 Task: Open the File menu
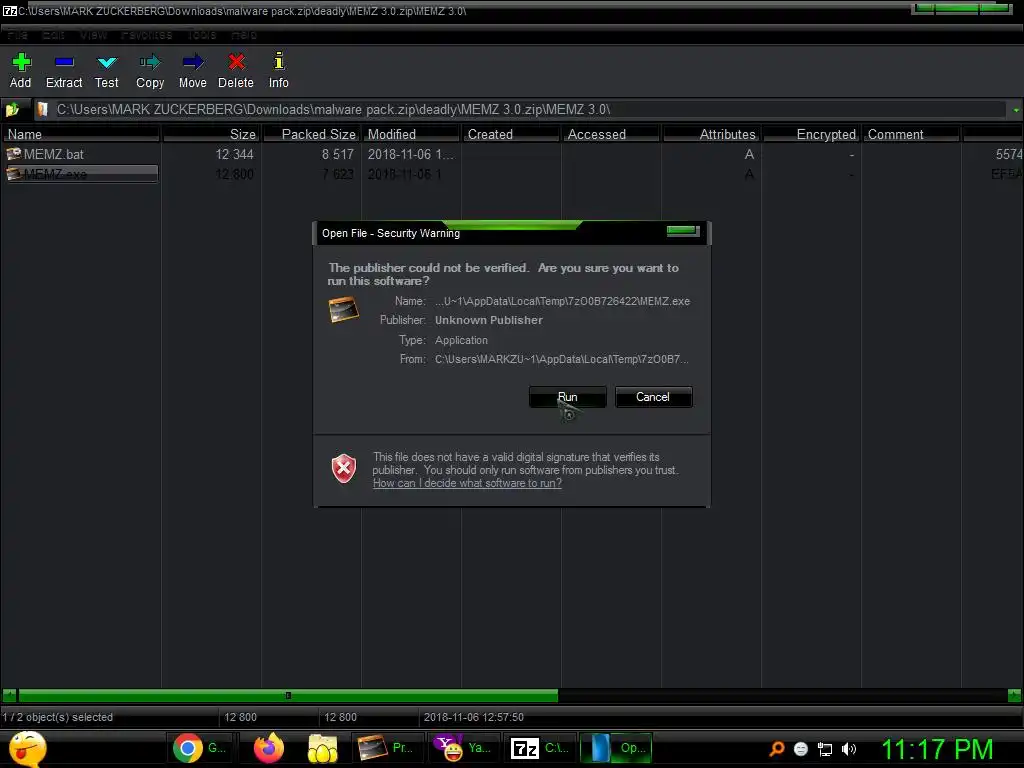17,35
